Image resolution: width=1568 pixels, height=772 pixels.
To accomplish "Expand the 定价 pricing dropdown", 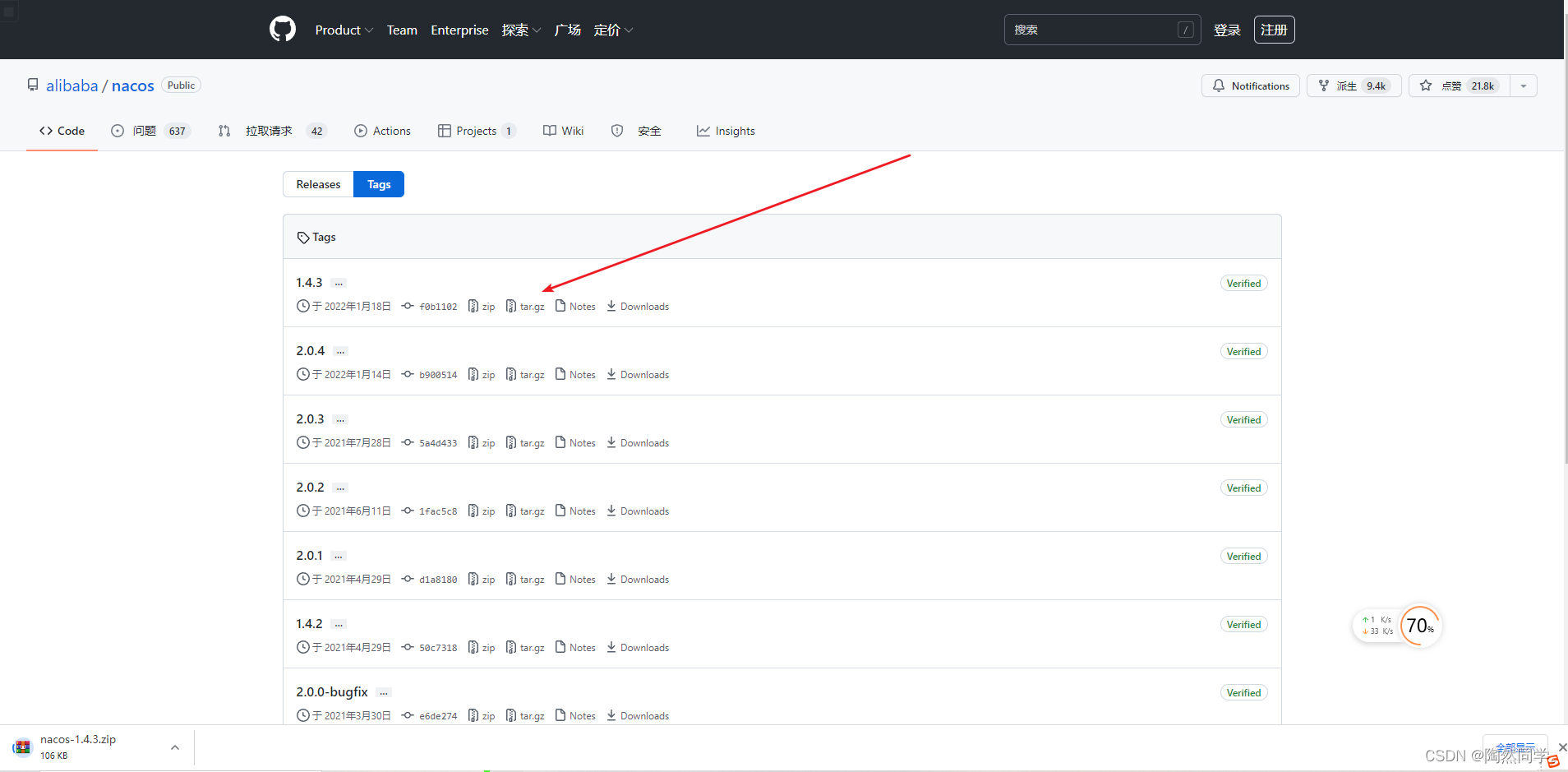I will pos(613,30).
